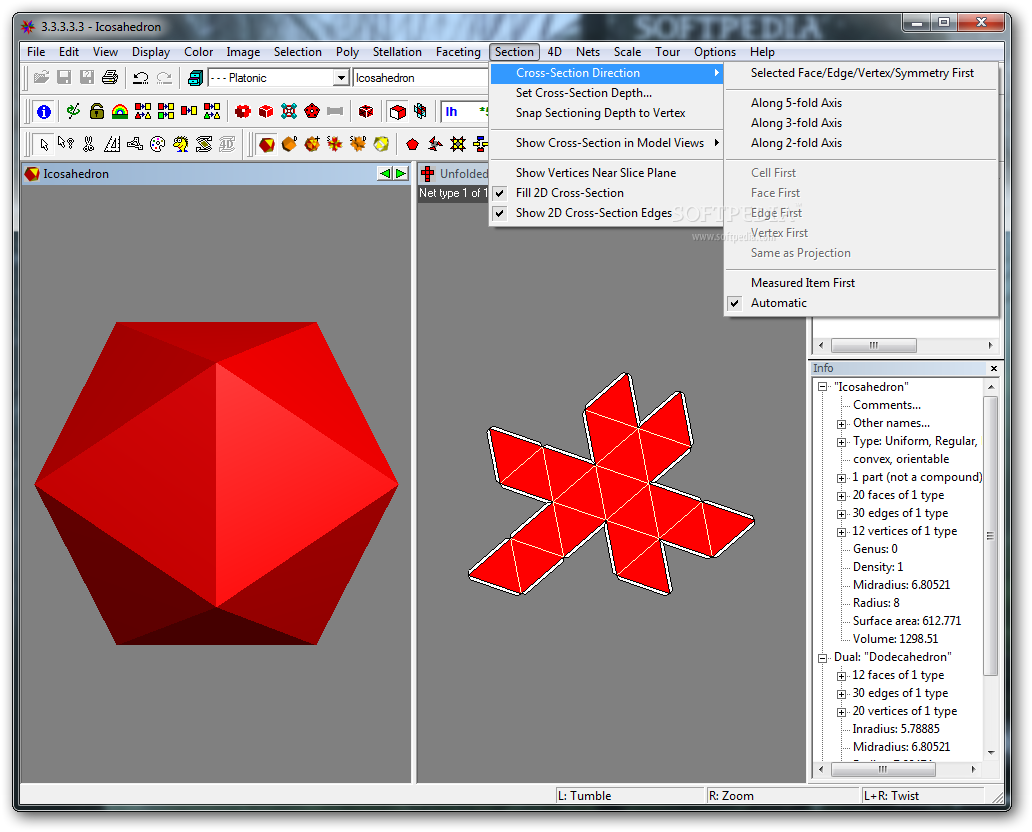
Task: Click the rainbow icon in the toolbar
Action: pos(120,111)
